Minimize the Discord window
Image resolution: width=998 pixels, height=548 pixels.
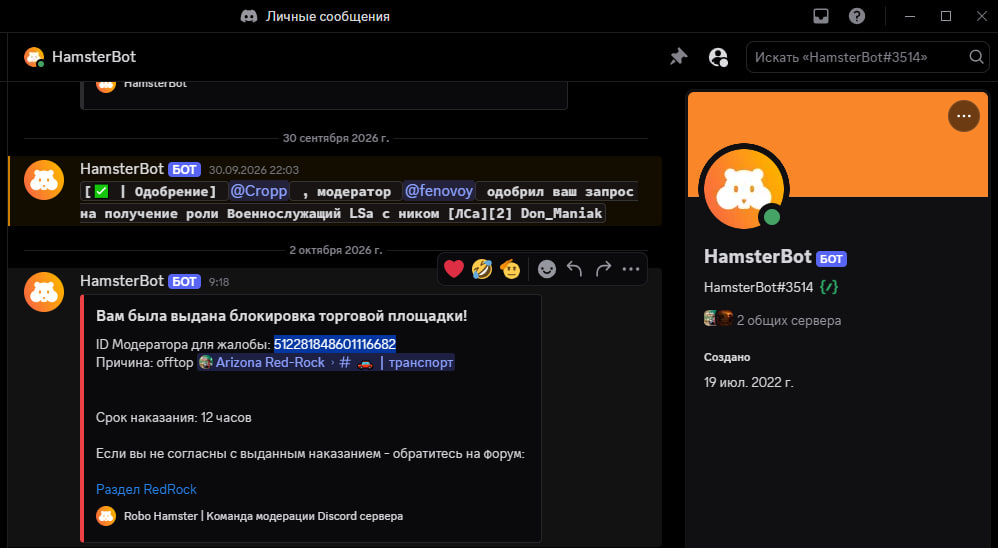point(910,16)
